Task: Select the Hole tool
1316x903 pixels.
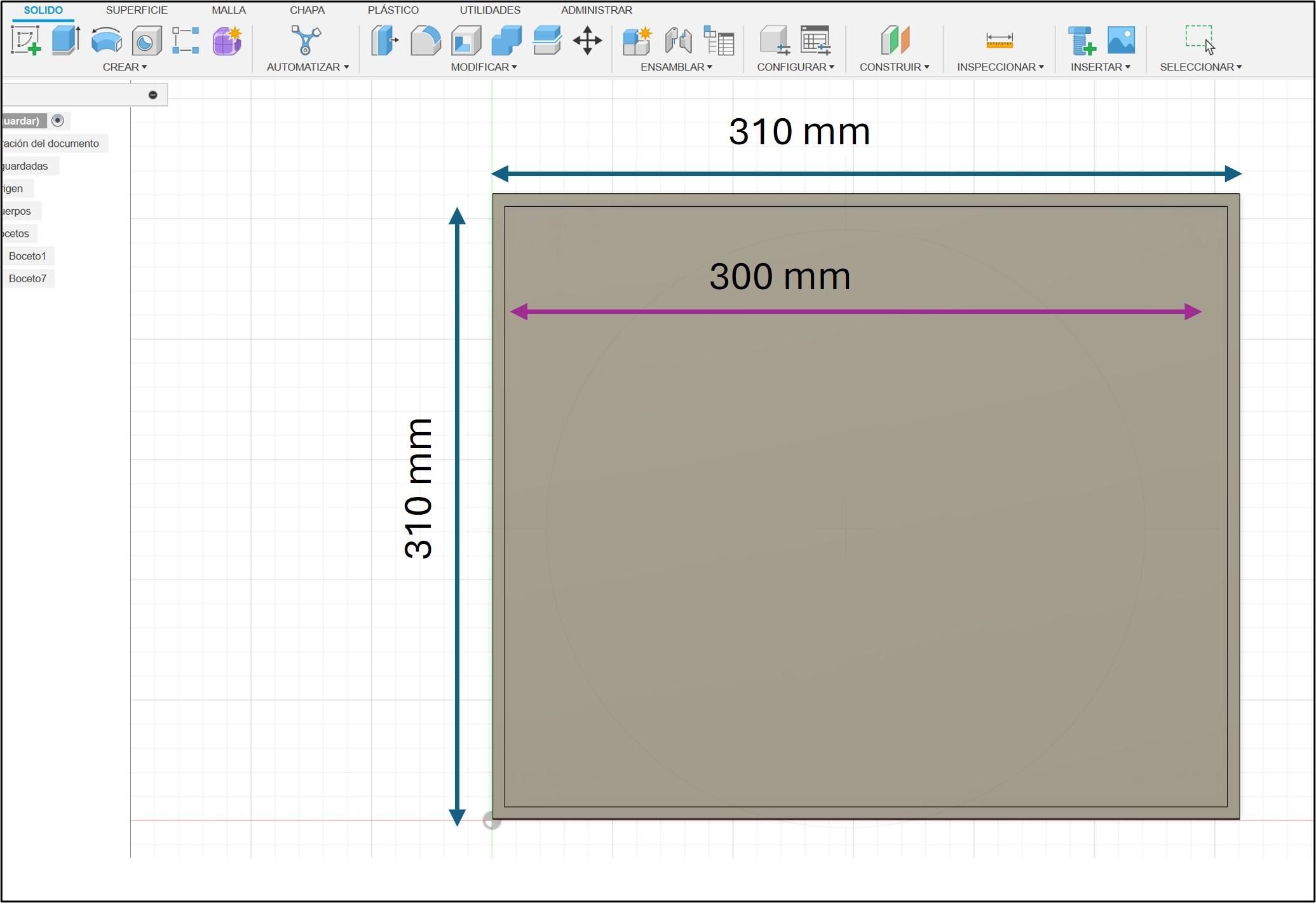Action: pyautogui.click(x=146, y=41)
